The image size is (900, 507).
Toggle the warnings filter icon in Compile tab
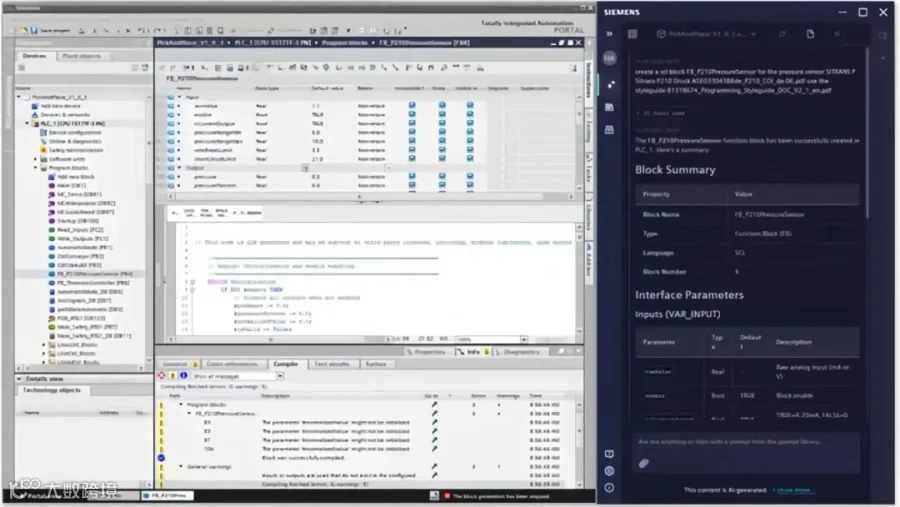(x=172, y=376)
